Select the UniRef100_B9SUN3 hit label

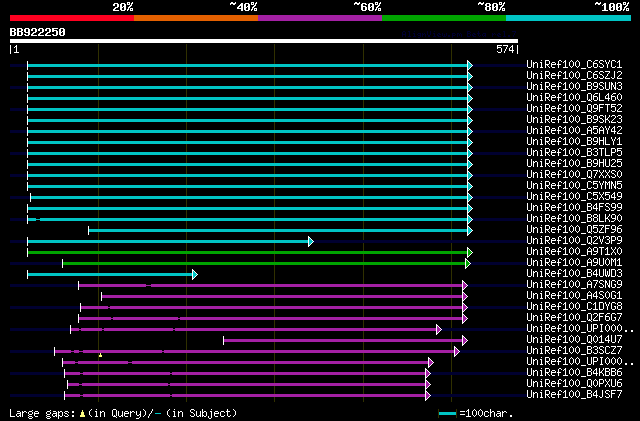(574, 86)
